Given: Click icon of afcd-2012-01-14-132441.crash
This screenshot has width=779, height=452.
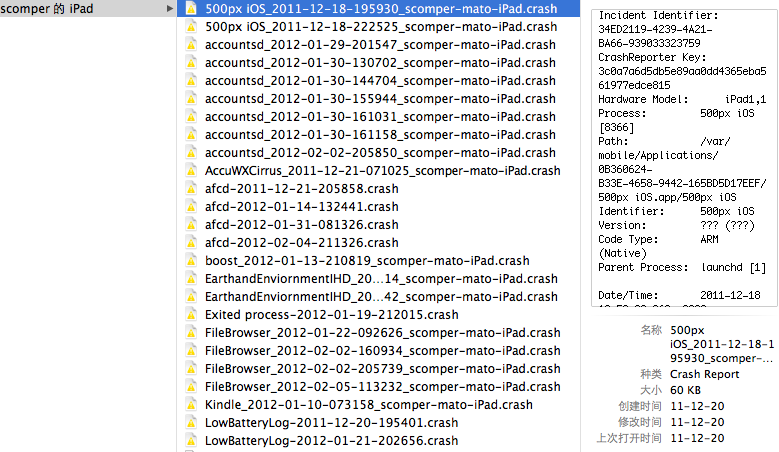Looking at the screenshot, I should [191, 207].
